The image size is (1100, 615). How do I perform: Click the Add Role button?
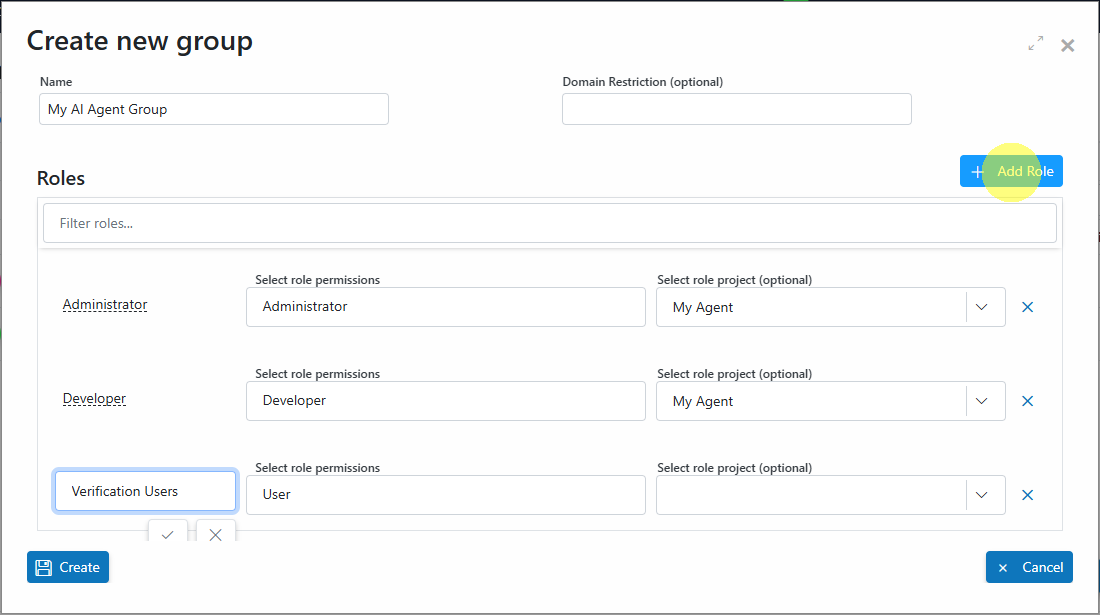[1011, 171]
